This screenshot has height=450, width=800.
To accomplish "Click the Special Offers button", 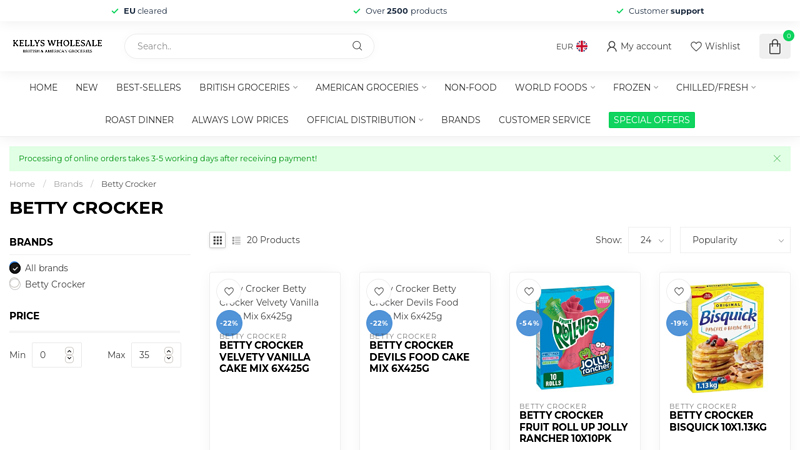I will point(651,120).
